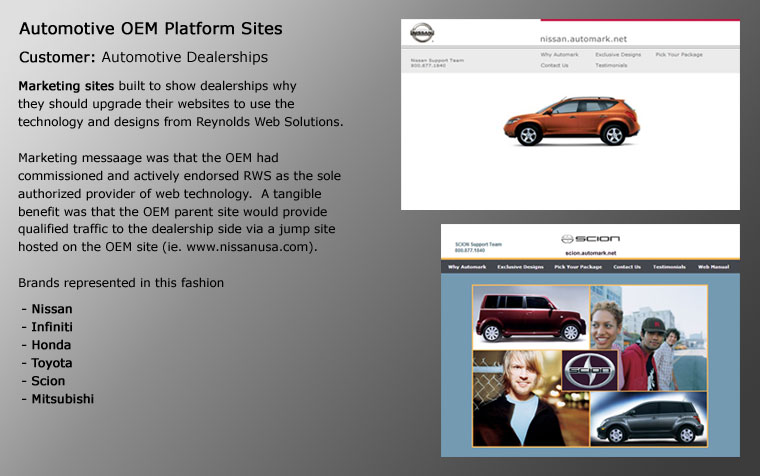Click the nissan.automark.net address text
Image resolution: width=760 pixels, height=476 pixels.
pos(583,39)
